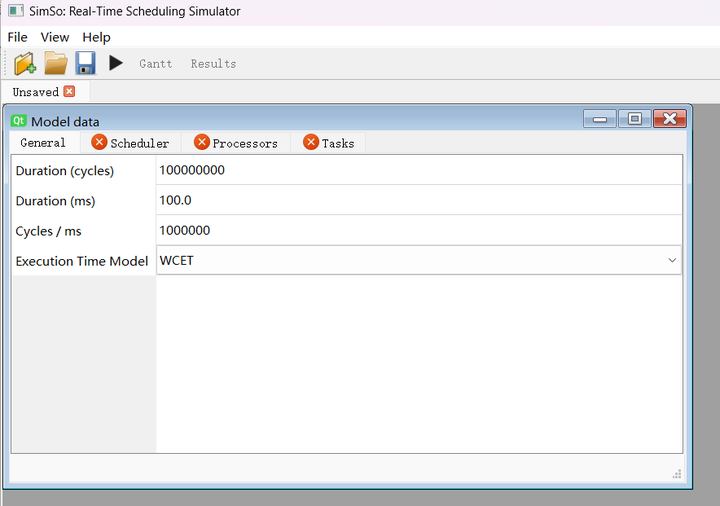This screenshot has width=720, height=506.
Task: Open an existing file with folder icon
Action: click(56, 63)
